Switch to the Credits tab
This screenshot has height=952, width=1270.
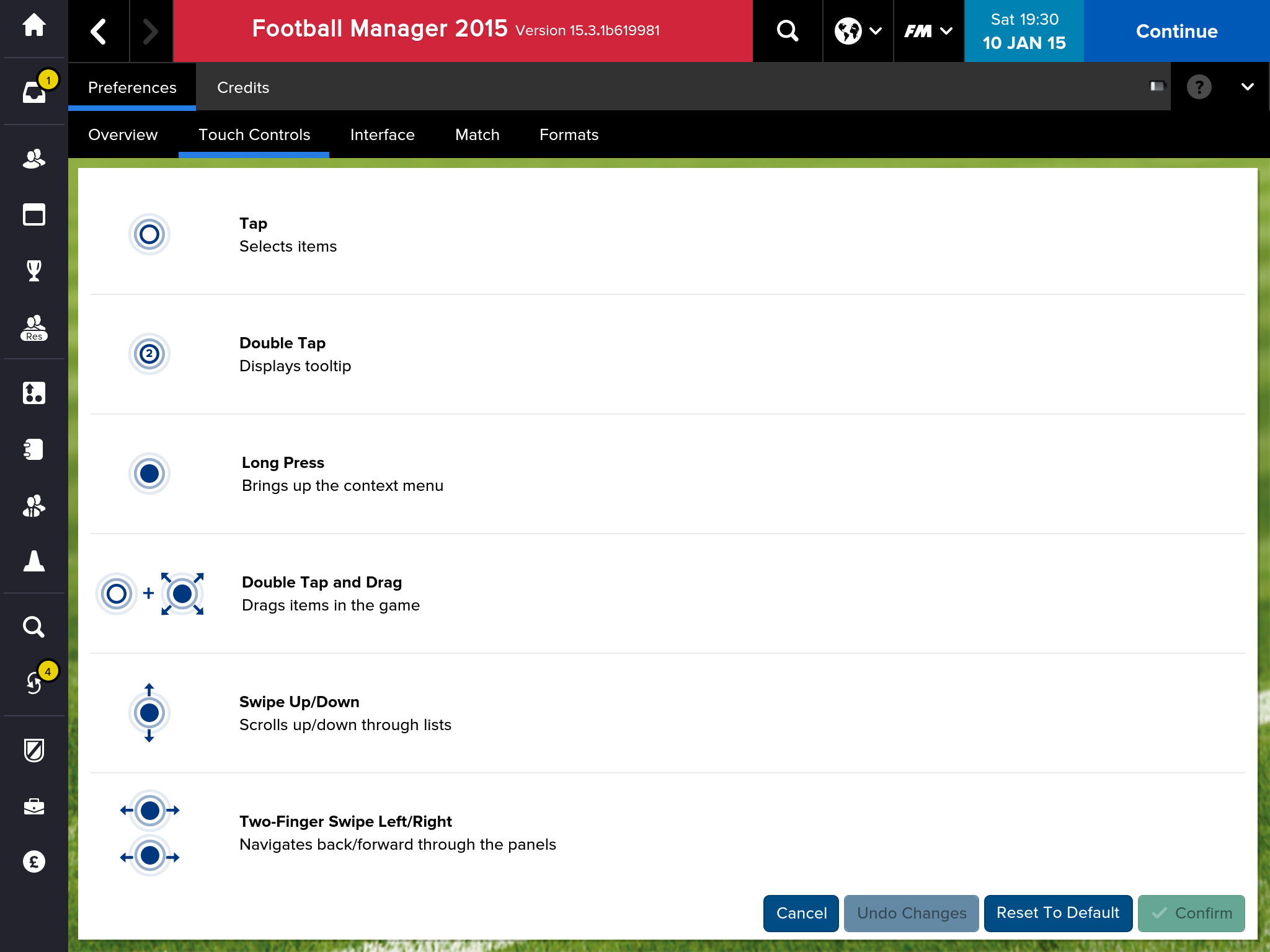pyautogui.click(x=243, y=87)
